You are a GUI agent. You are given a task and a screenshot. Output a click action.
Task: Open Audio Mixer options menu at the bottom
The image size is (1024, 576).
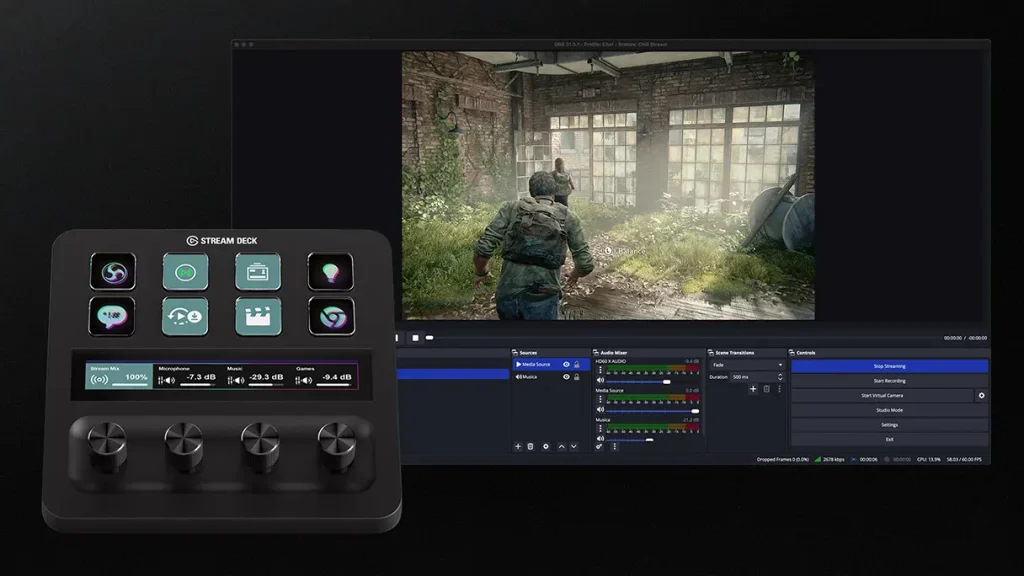pyautogui.click(x=615, y=447)
